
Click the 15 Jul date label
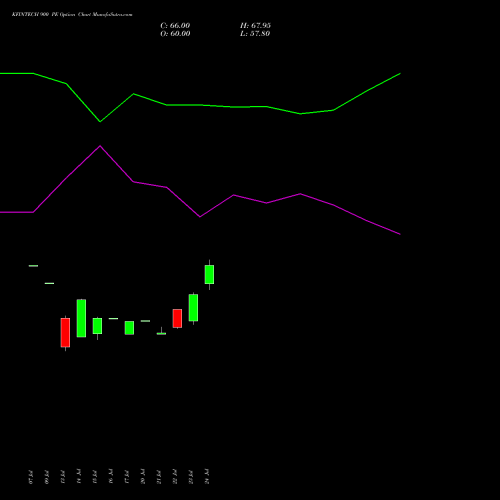[x=95, y=477]
